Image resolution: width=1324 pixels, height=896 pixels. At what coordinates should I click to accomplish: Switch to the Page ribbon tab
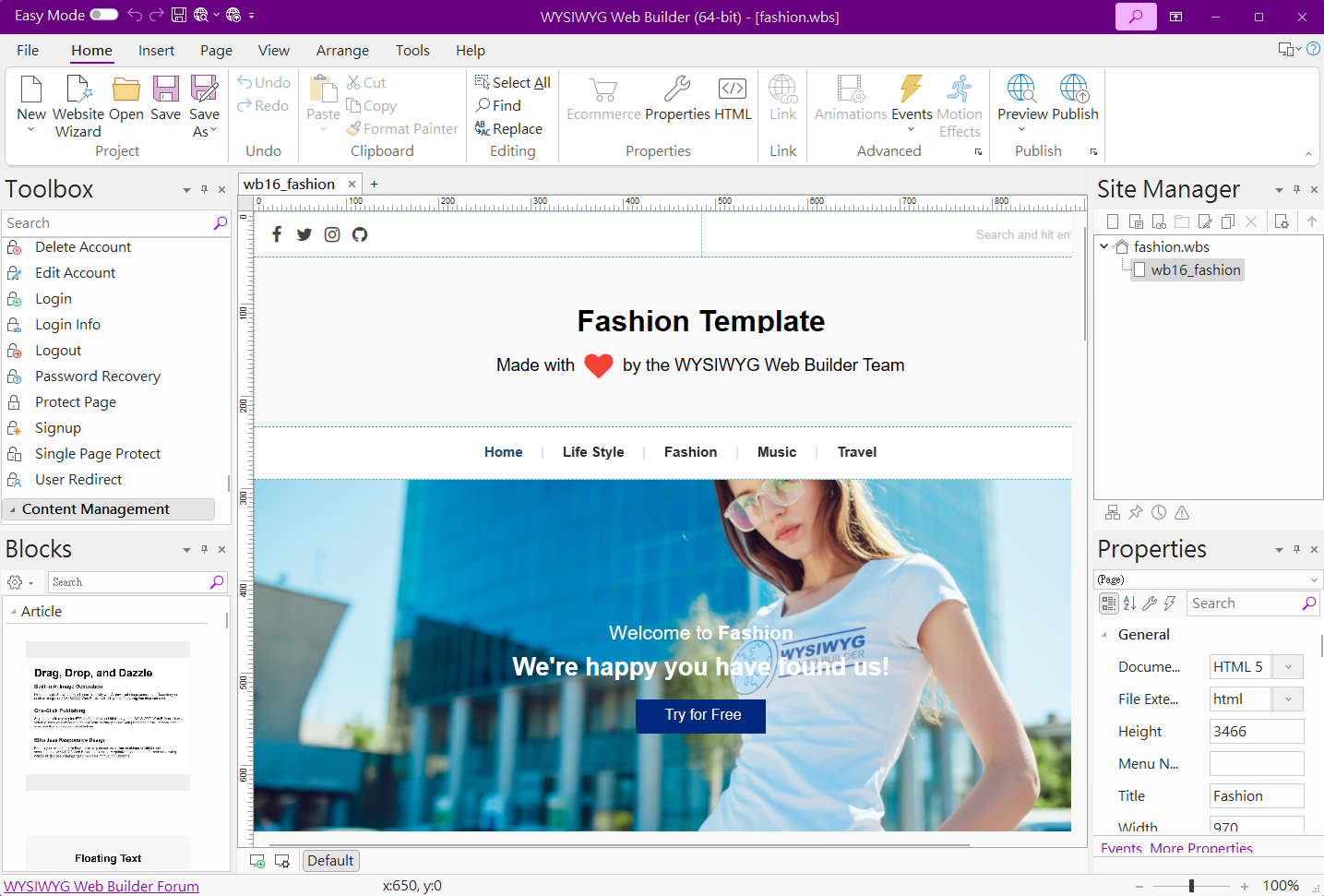216,50
